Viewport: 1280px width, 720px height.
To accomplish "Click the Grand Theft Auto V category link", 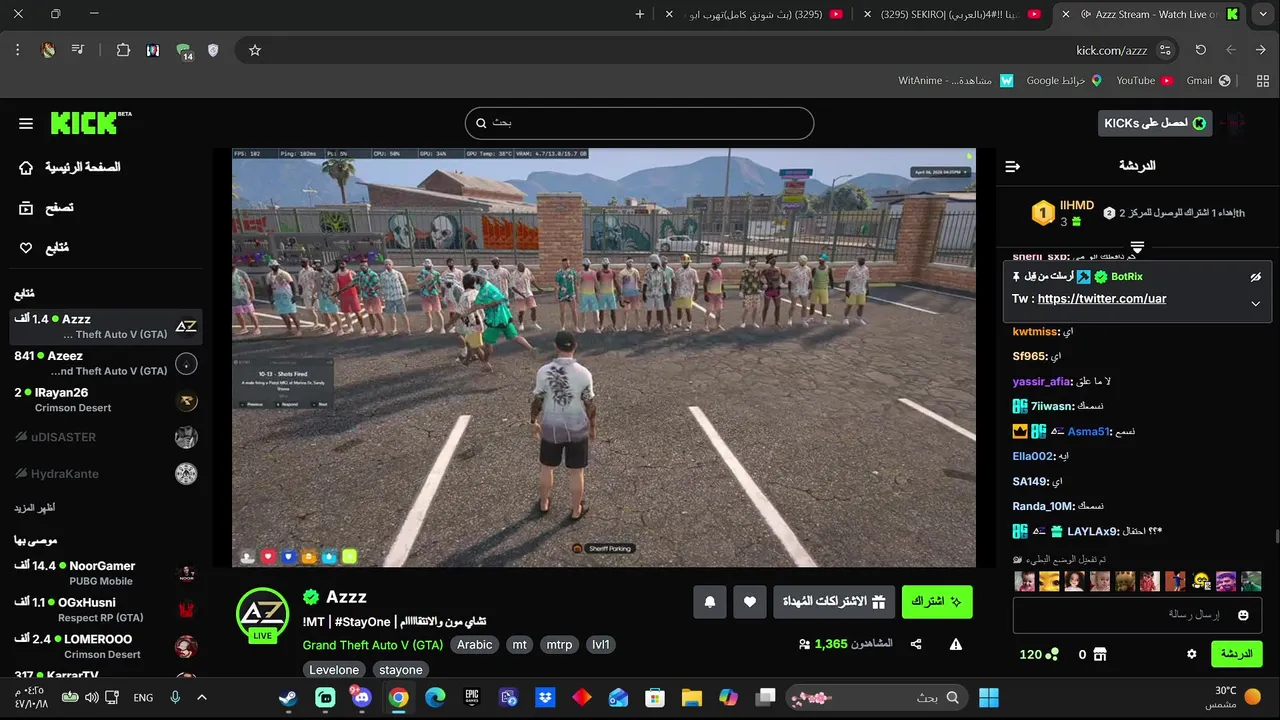I will click(x=373, y=645).
